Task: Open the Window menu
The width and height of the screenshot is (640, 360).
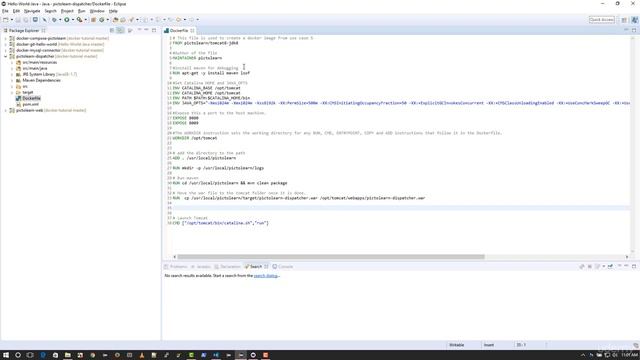Action: tap(97, 11)
